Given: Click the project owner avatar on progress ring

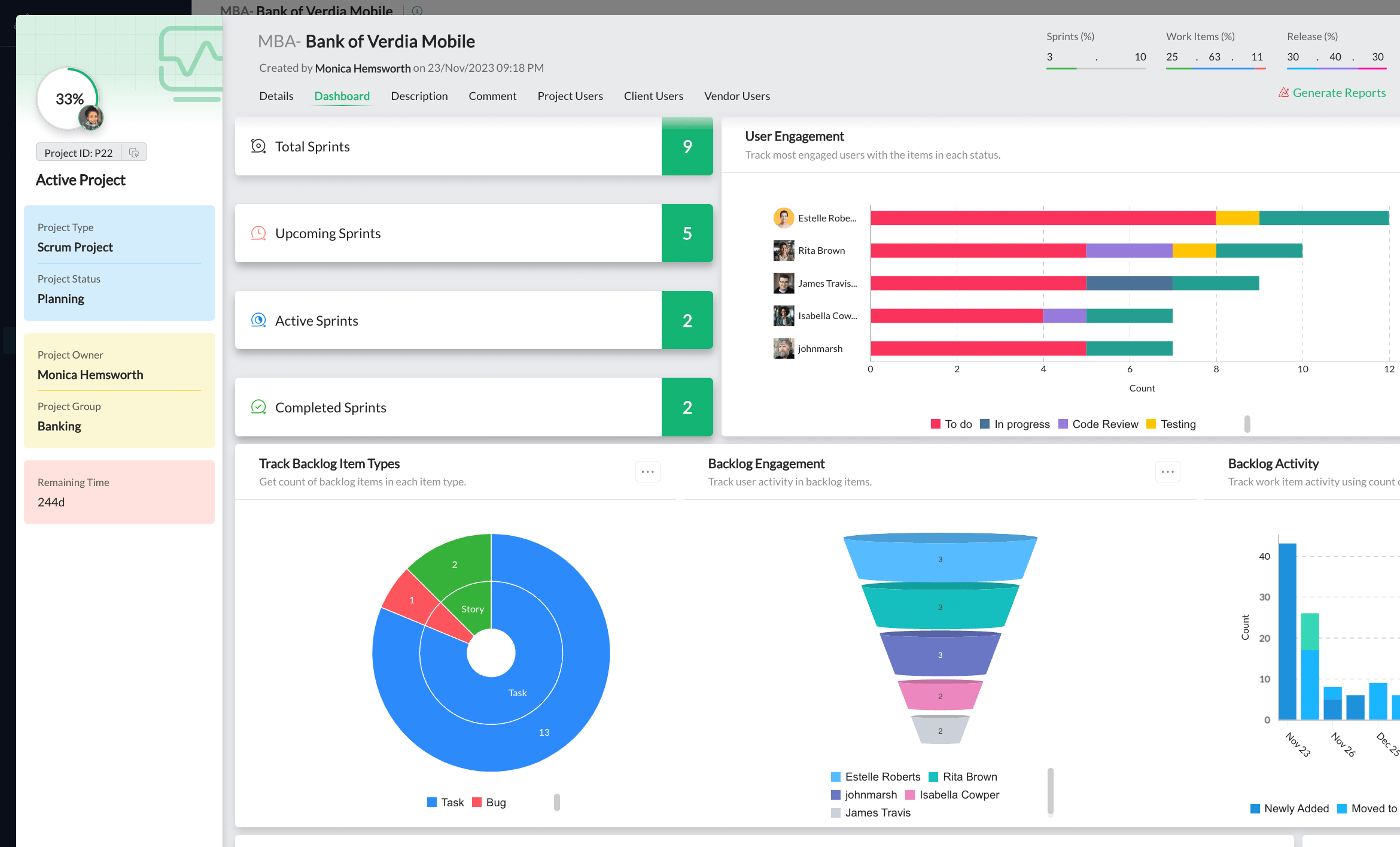Looking at the screenshot, I should pyautogui.click(x=91, y=118).
